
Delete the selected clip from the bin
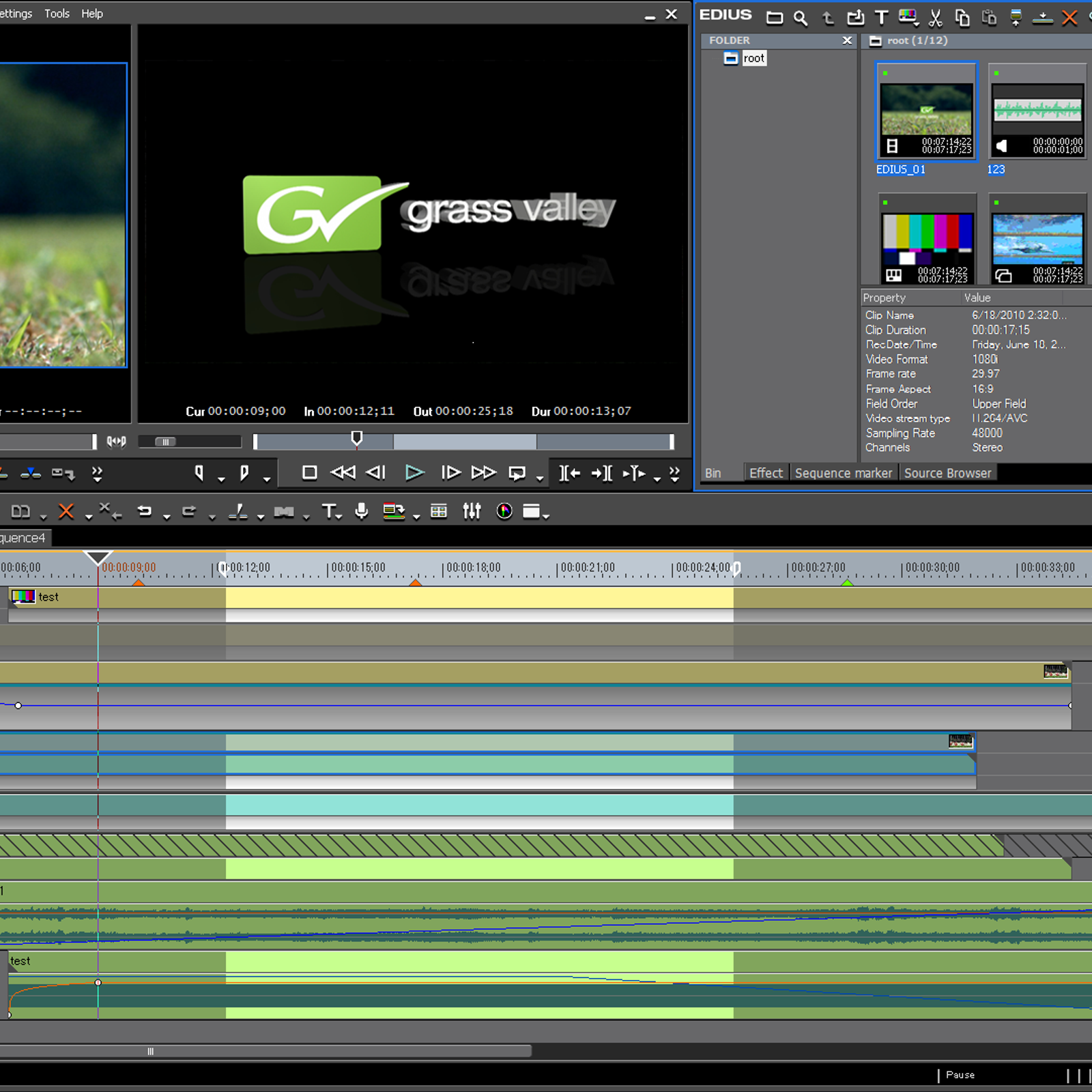(x=1069, y=18)
